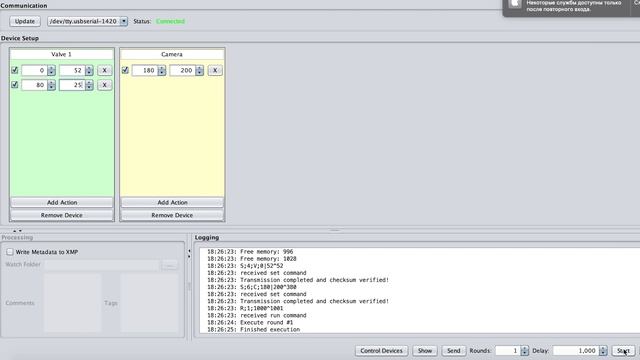Screen dimensions: 640x360
Task: Click Remove Device under Camera
Action: point(172,215)
